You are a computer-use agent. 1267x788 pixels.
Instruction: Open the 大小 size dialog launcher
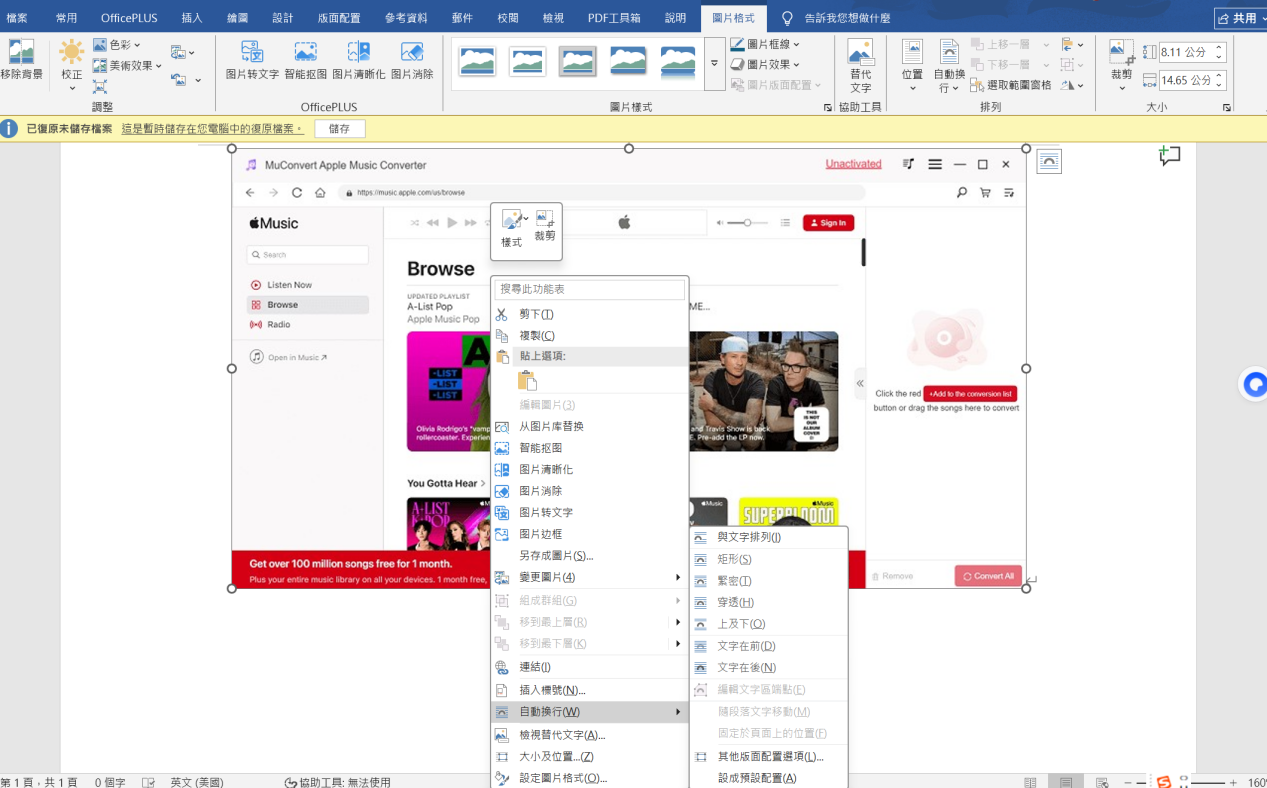click(x=1227, y=107)
